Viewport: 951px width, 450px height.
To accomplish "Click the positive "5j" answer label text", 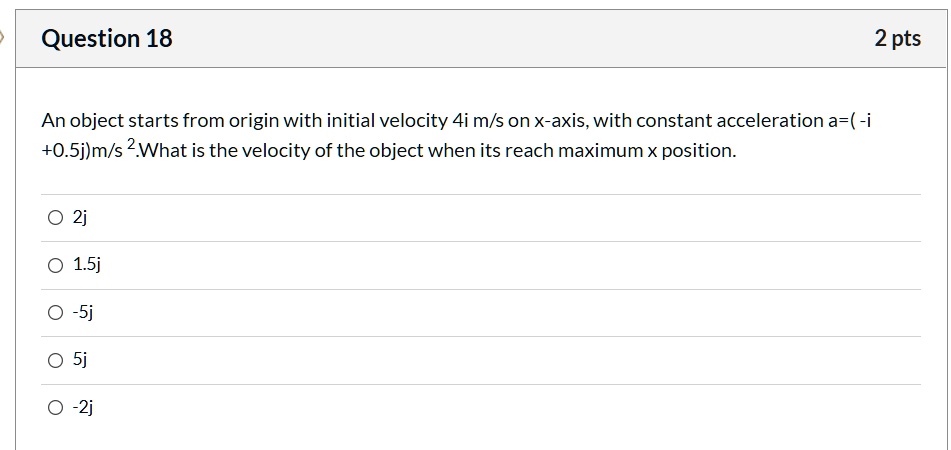I will tap(80, 360).
